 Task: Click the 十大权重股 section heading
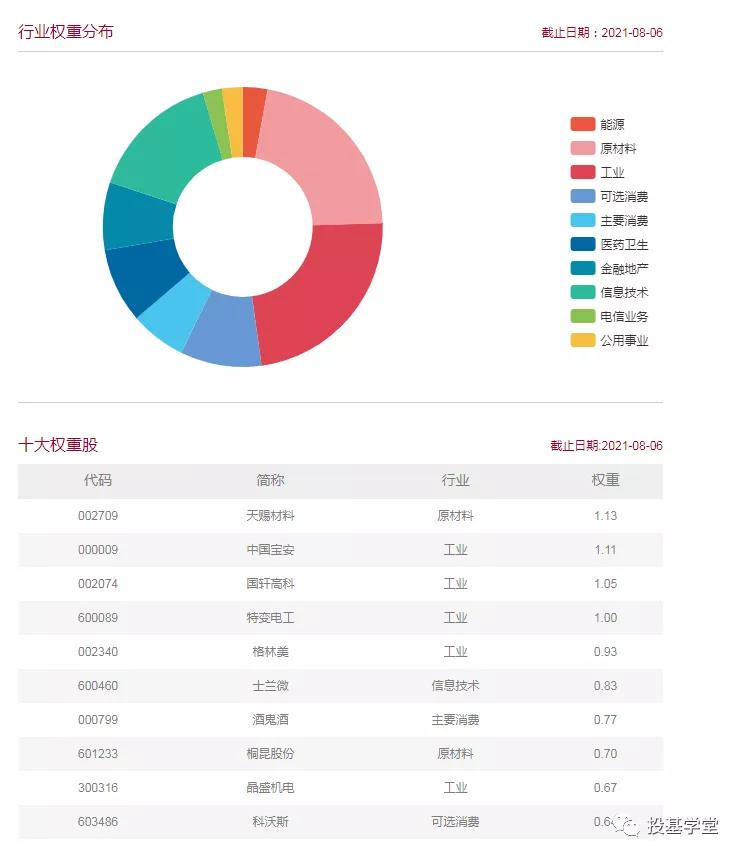pos(58,445)
